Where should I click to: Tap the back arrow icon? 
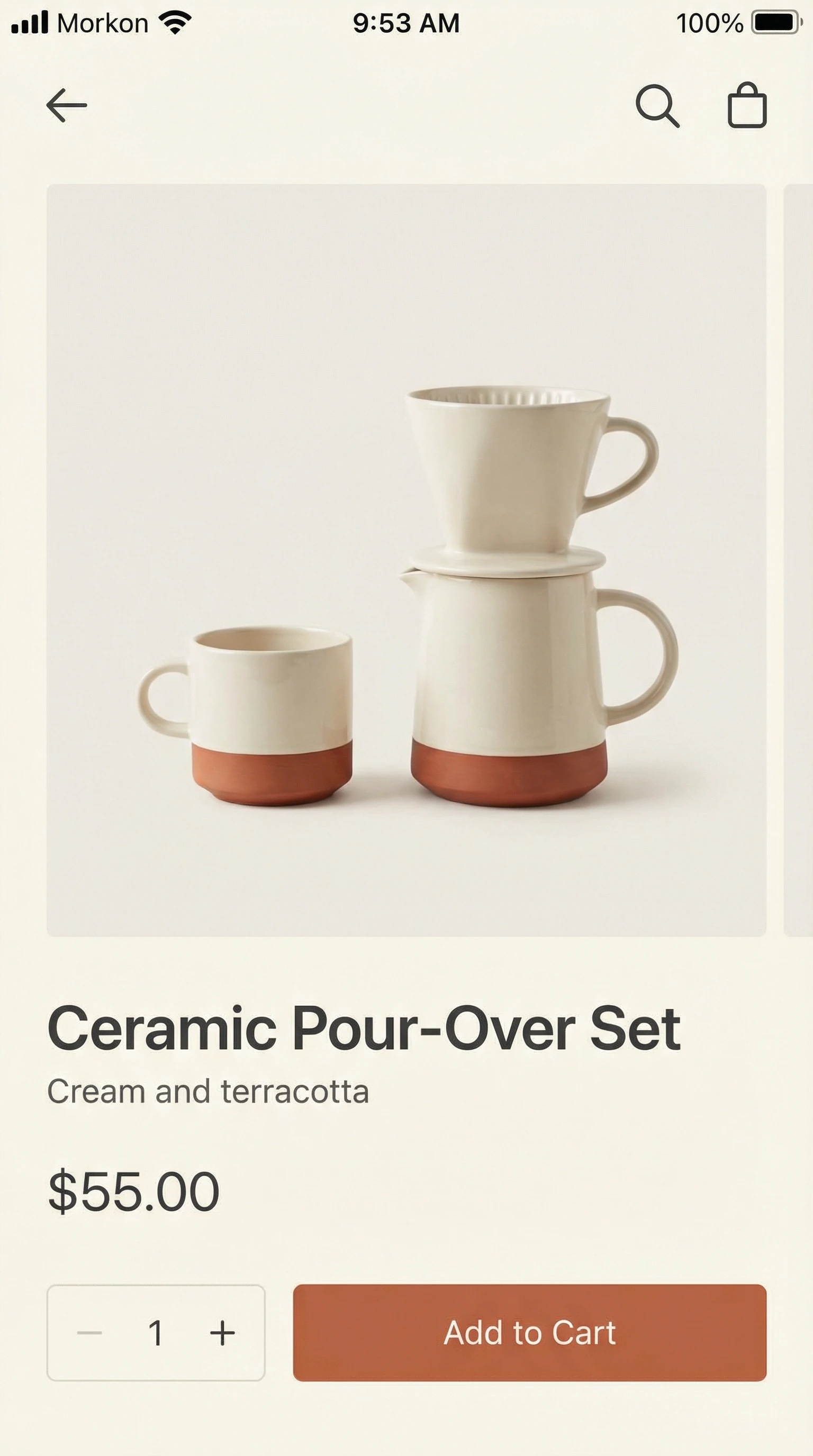[67, 105]
